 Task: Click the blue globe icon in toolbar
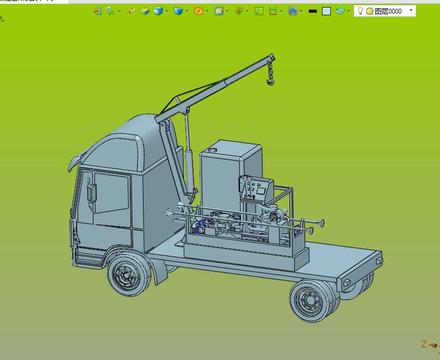point(293,11)
